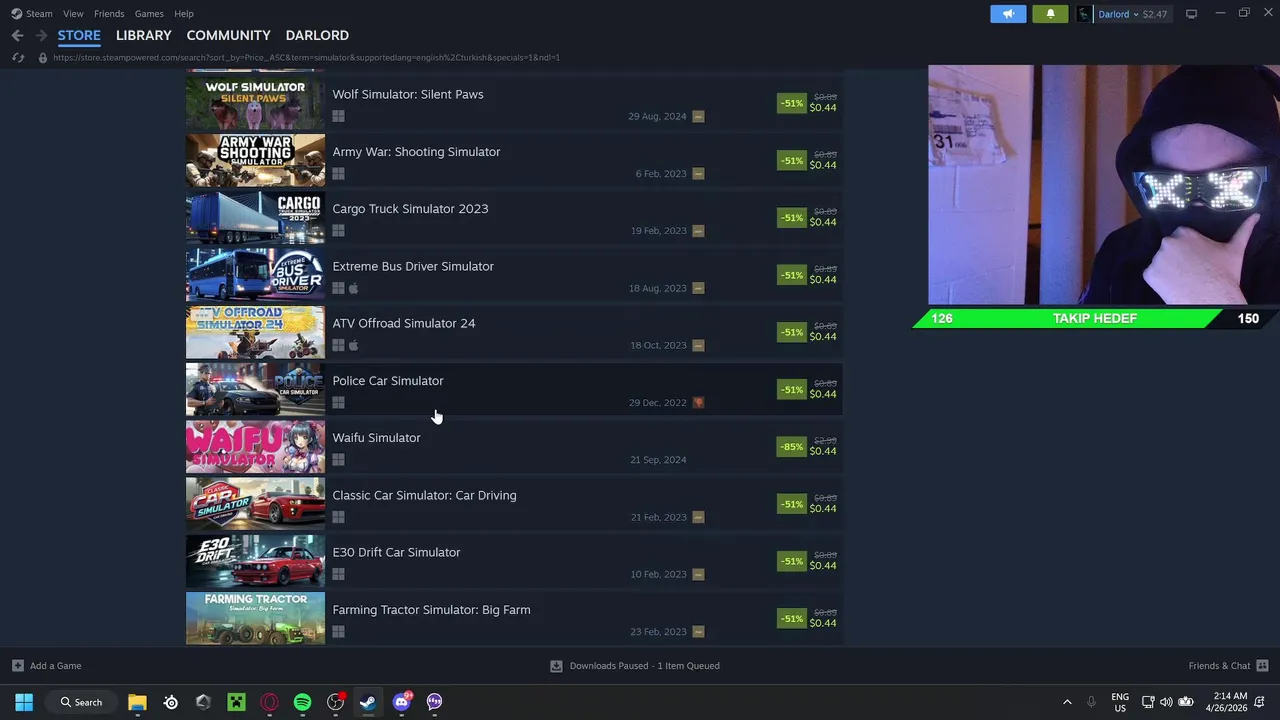Open the Windows Start menu
Viewport: 1280px width, 720px height.
click(x=24, y=702)
